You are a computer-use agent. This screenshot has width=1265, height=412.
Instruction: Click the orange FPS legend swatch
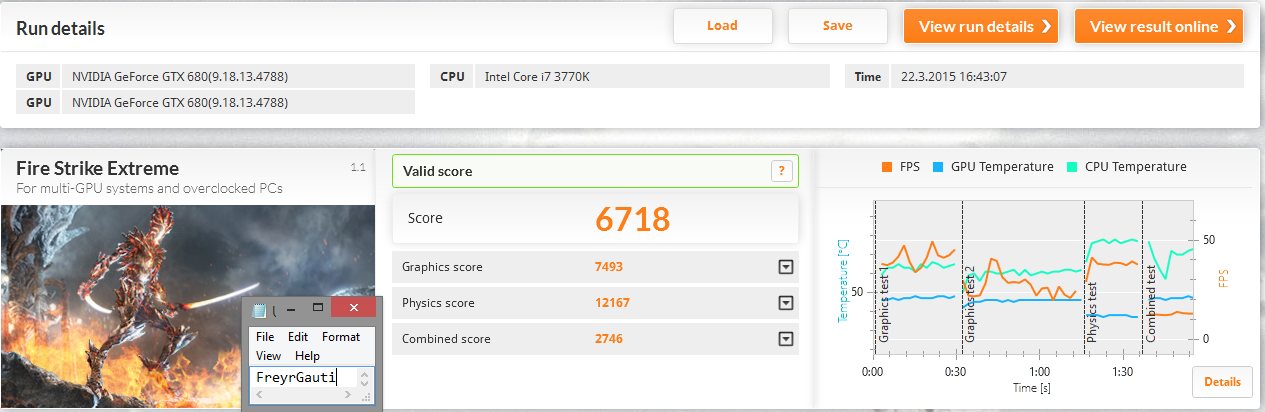[x=886, y=167]
